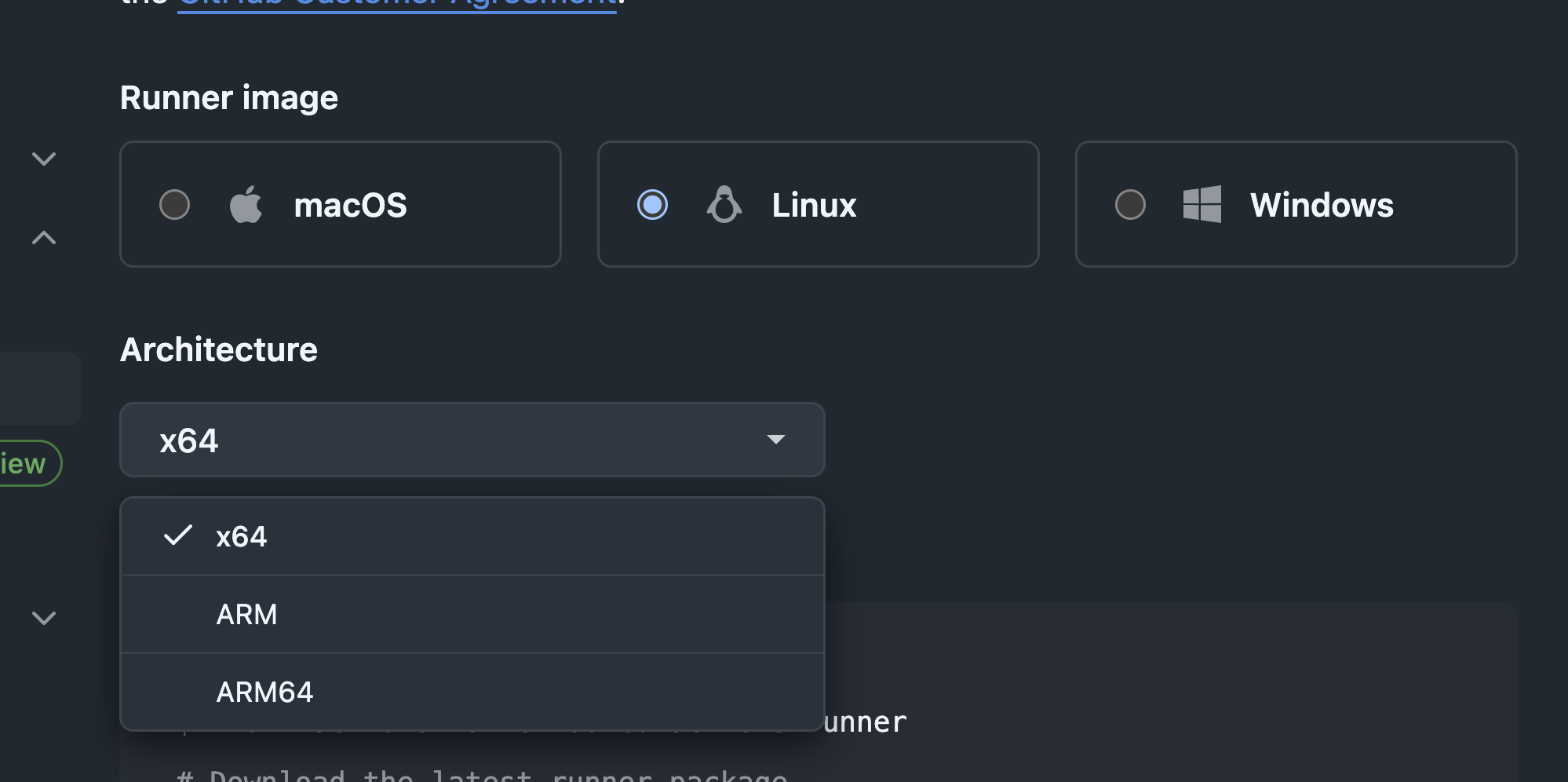Open the Architecture x64 combo box
Viewport: 1568px width, 782px height.
pyautogui.click(x=471, y=440)
